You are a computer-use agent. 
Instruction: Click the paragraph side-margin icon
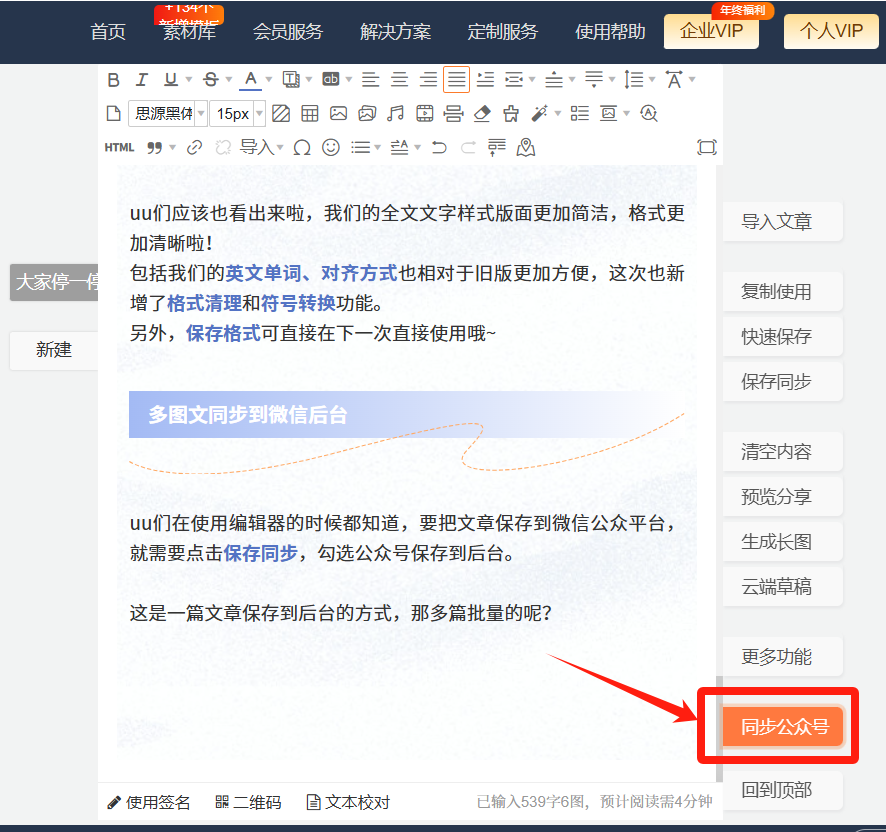click(514, 80)
